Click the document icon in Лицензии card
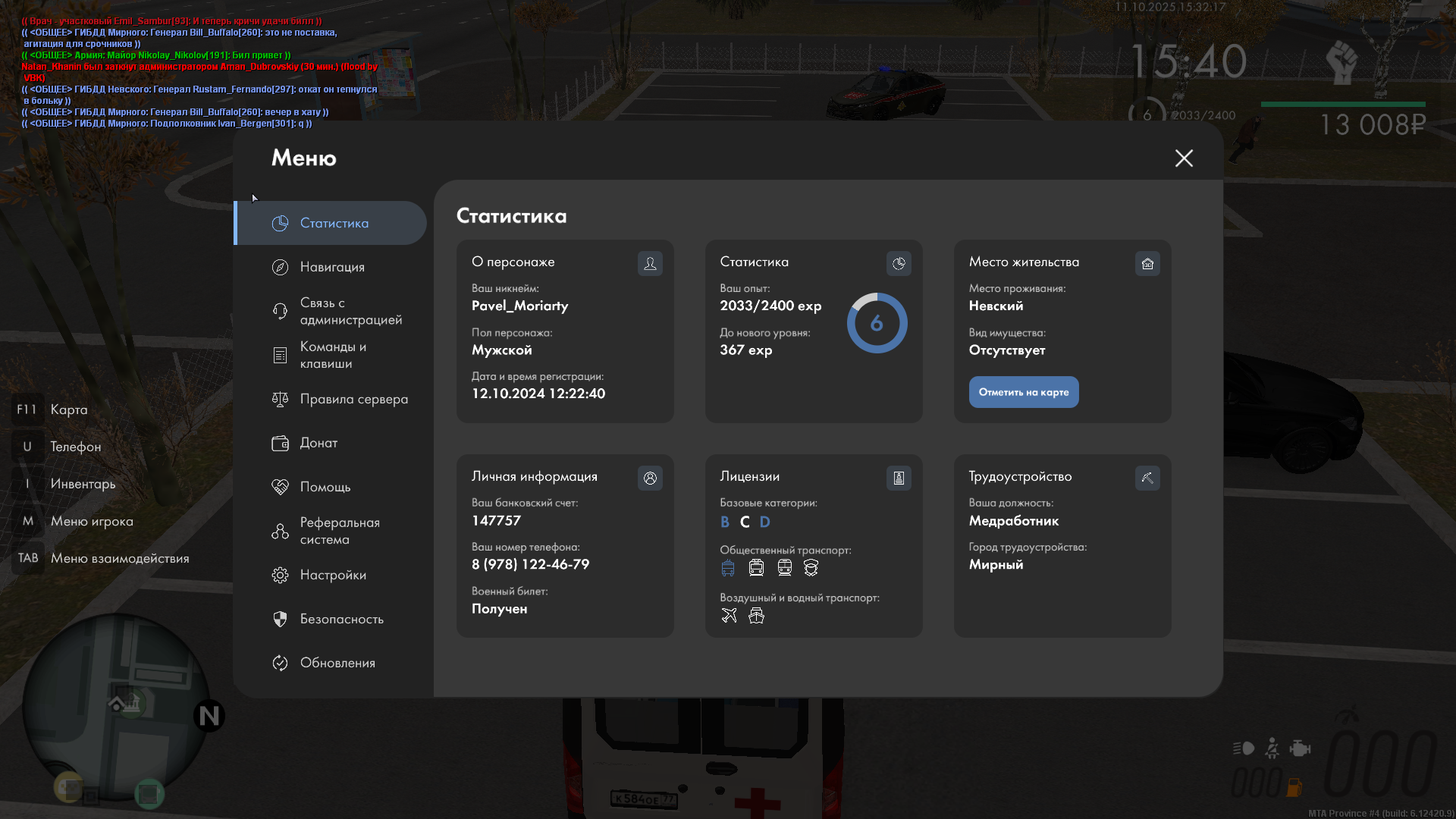This screenshot has height=819, width=1456. click(899, 478)
